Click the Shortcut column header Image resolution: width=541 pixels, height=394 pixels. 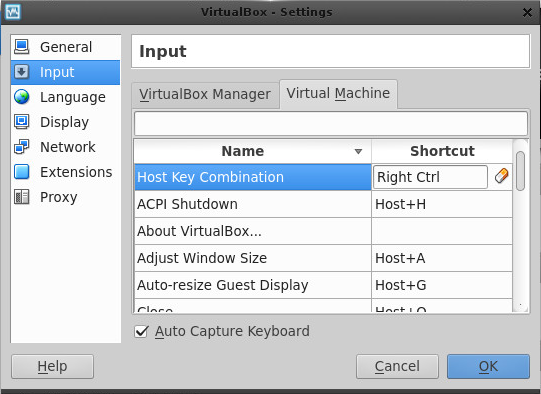click(442, 151)
